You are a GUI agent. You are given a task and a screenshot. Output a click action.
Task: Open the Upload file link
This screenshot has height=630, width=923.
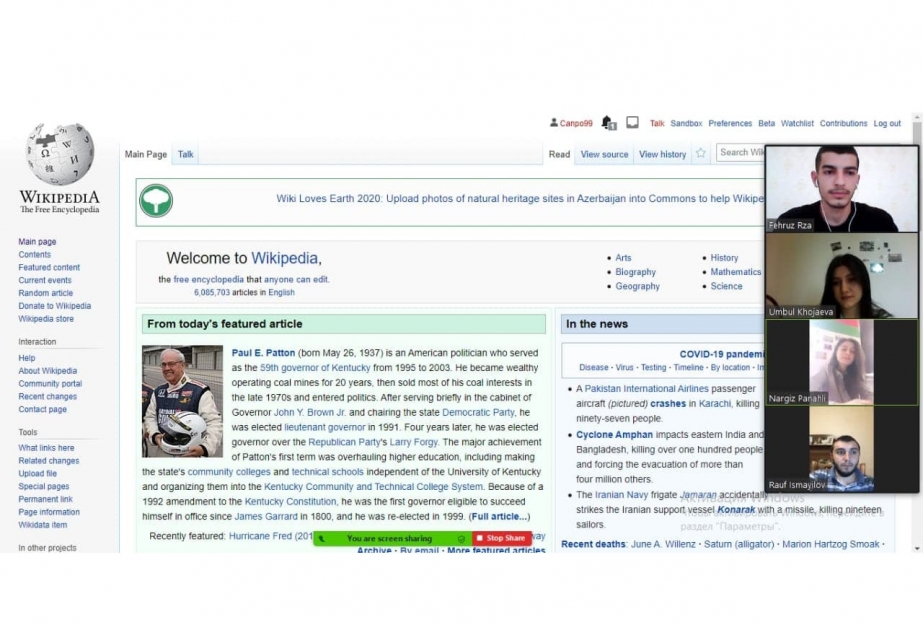tap(38, 474)
